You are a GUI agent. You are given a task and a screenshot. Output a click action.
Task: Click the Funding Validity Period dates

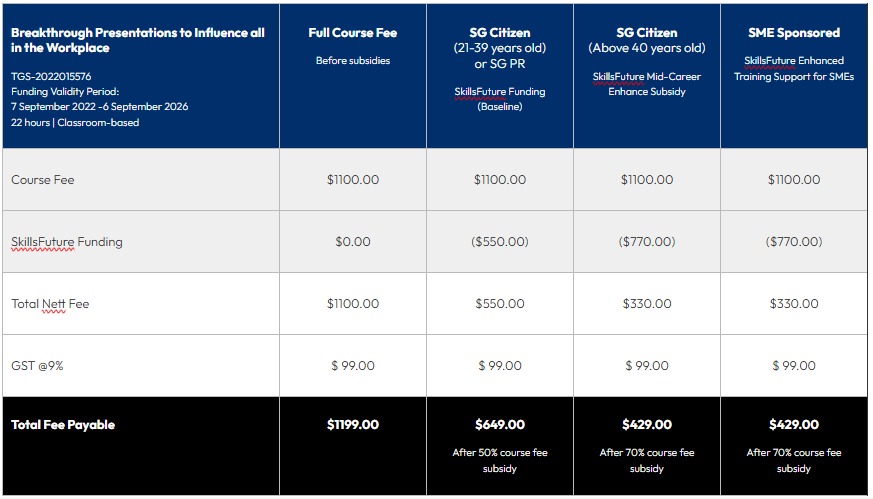pos(99,106)
